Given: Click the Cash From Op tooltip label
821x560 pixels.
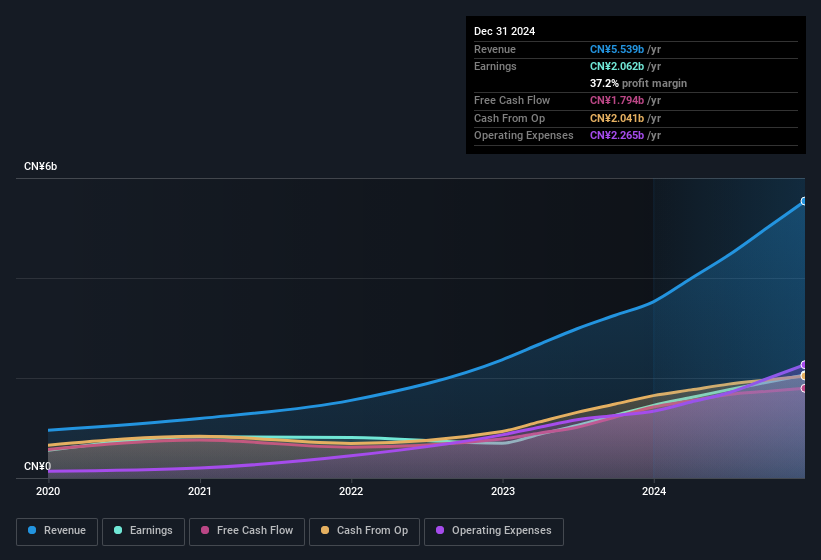Looking at the screenshot, I should coord(509,118).
